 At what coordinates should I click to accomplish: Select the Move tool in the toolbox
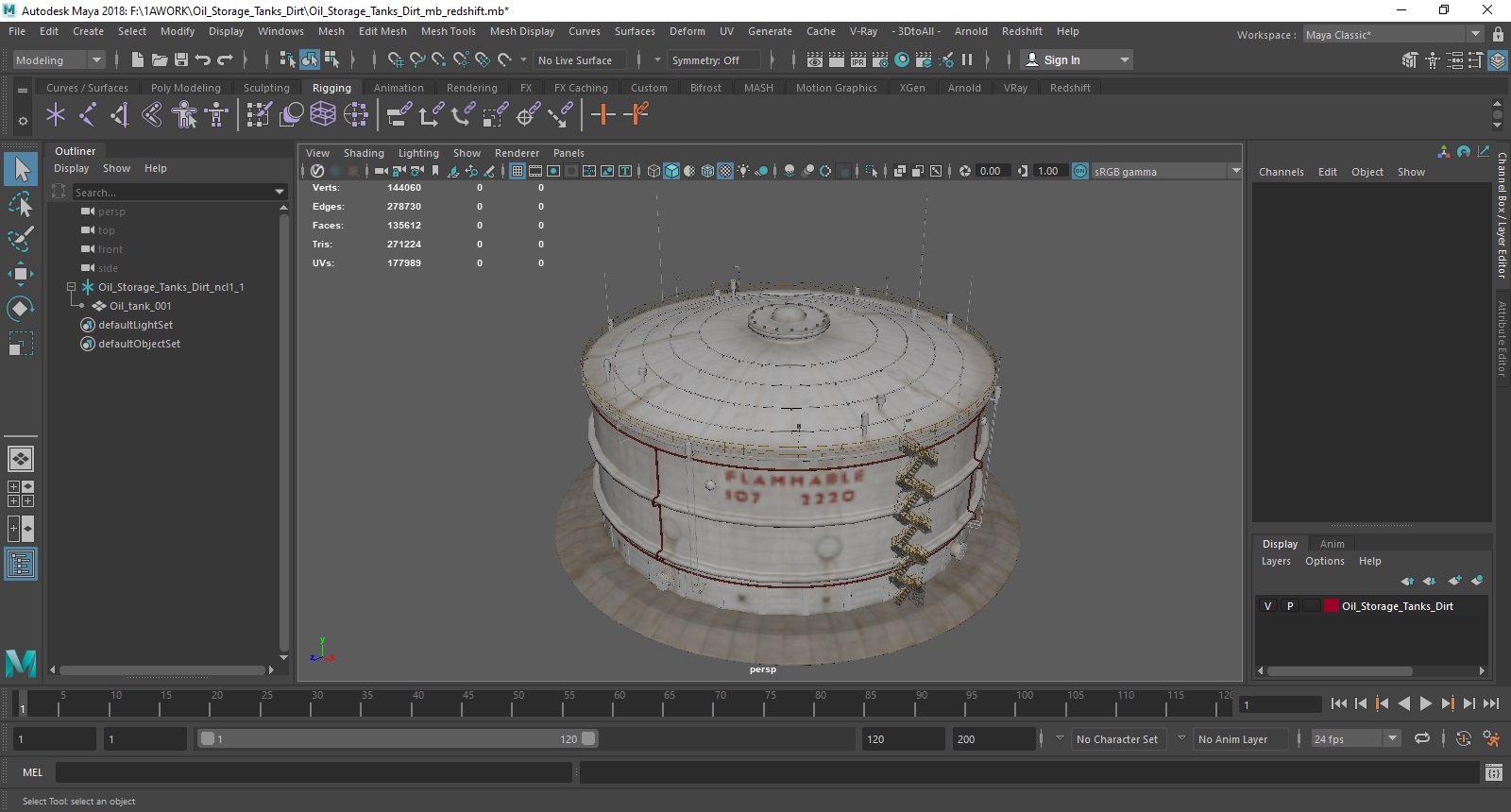point(20,274)
